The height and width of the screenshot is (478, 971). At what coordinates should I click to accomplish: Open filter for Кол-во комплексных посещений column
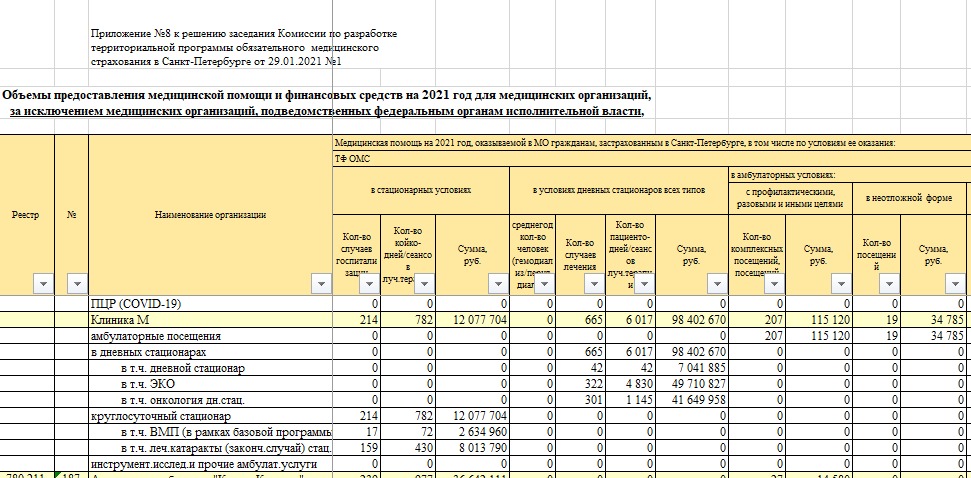tap(773, 284)
